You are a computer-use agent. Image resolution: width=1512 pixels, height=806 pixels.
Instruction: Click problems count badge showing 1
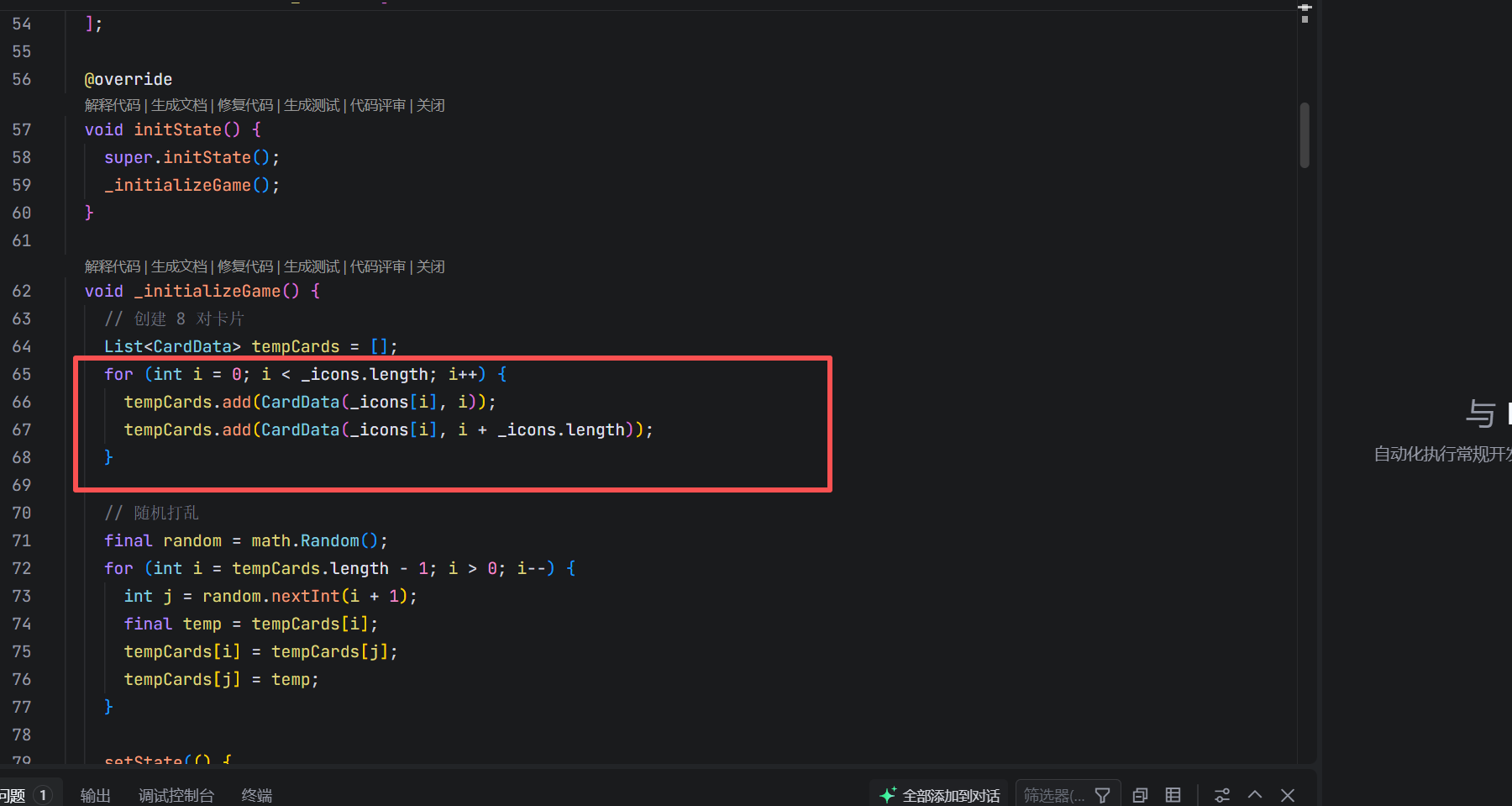pos(43,795)
